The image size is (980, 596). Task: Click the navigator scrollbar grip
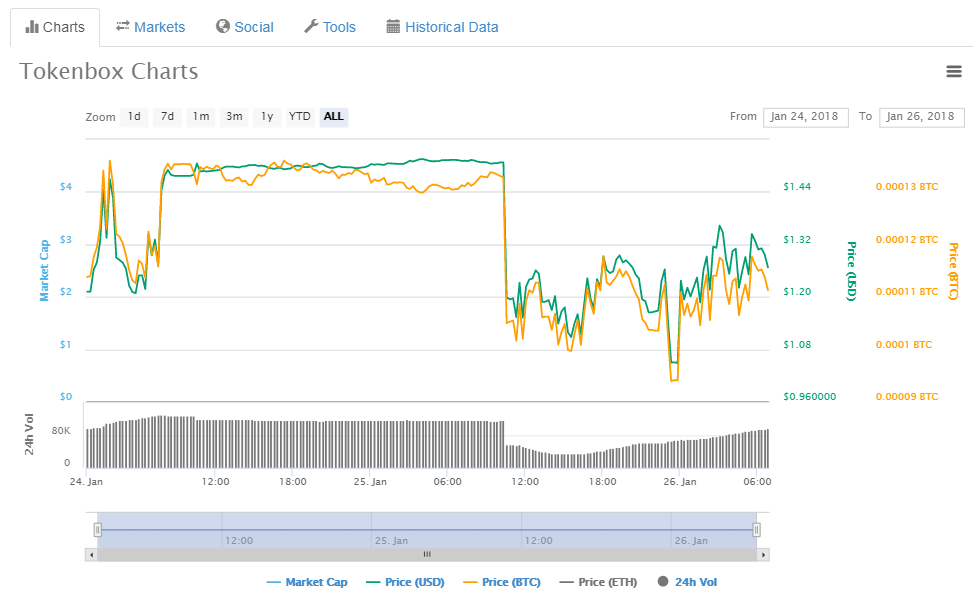click(427, 555)
